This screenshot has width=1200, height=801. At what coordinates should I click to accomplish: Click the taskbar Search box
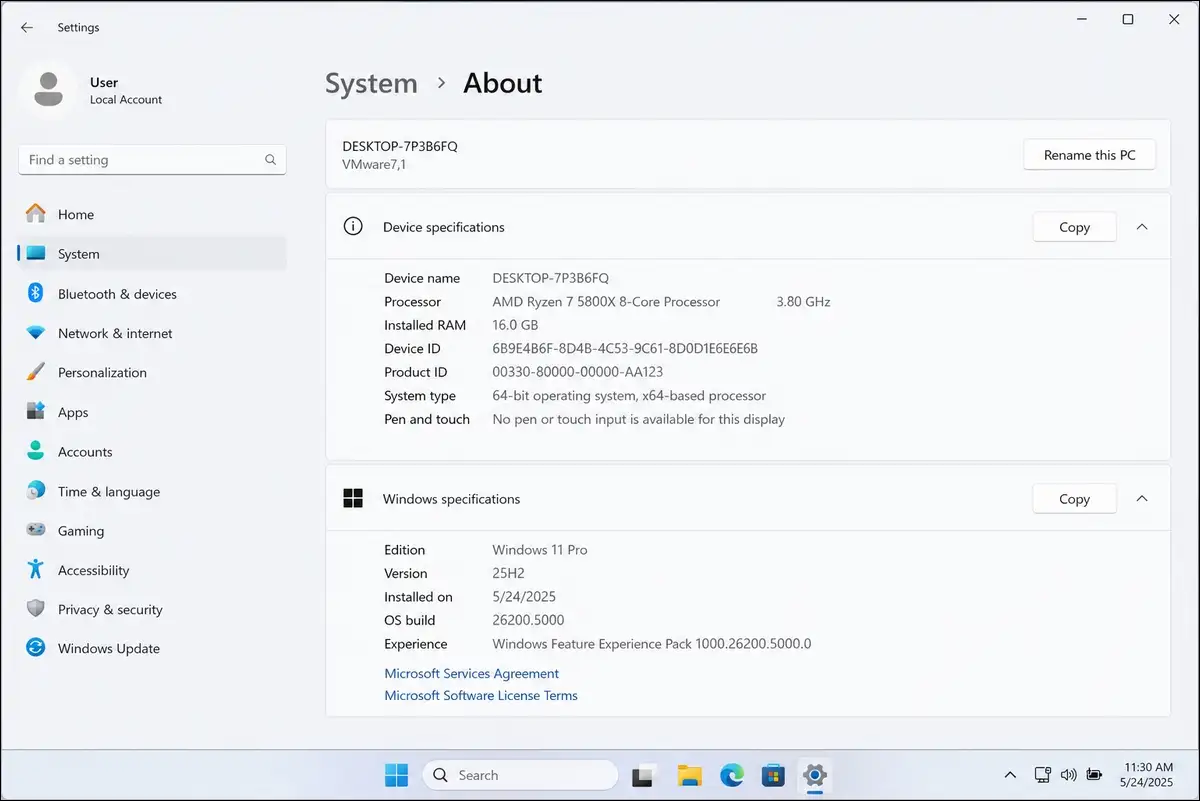pos(520,775)
